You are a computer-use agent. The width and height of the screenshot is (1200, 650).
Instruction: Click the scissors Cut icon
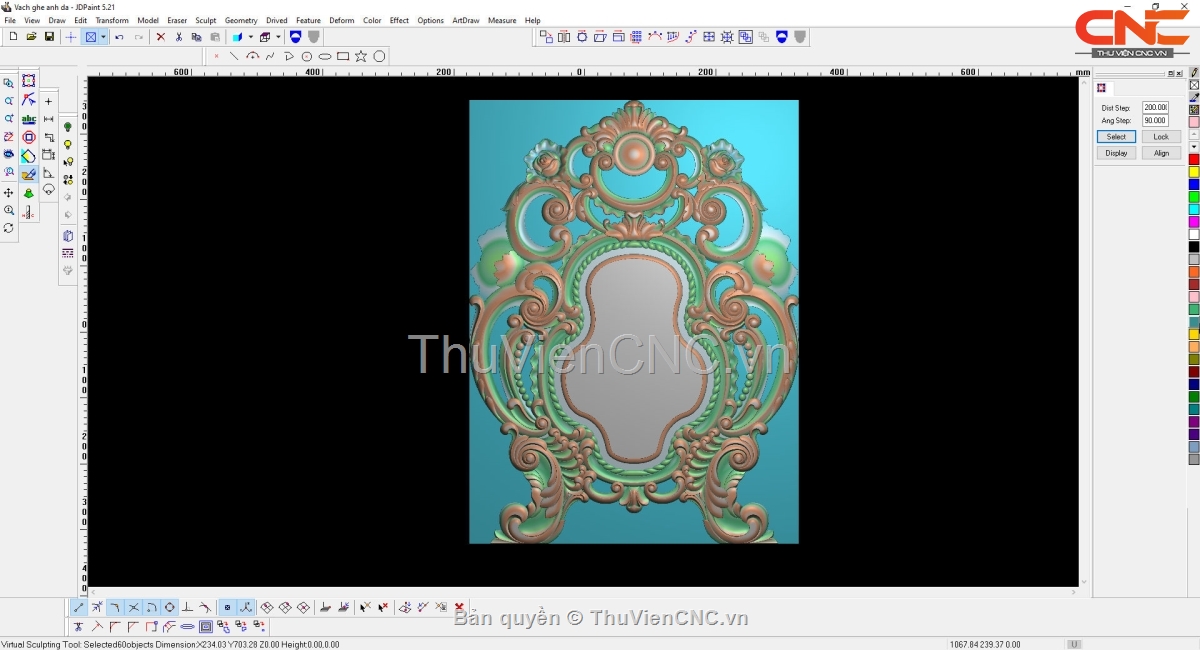(x=179, y=37)
